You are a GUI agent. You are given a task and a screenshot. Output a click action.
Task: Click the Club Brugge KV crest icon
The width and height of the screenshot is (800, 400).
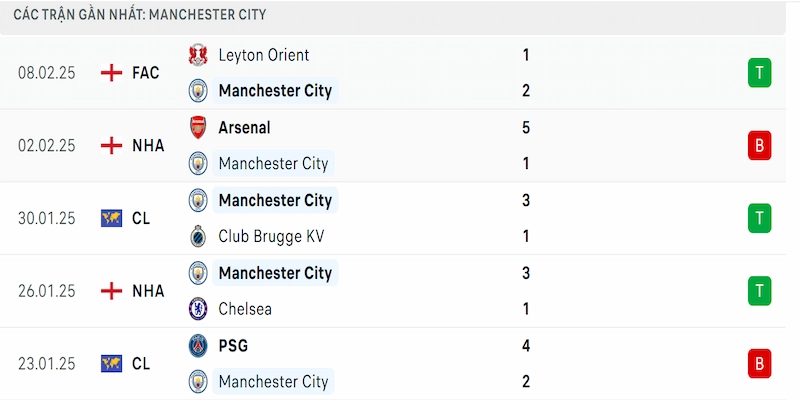198,236
